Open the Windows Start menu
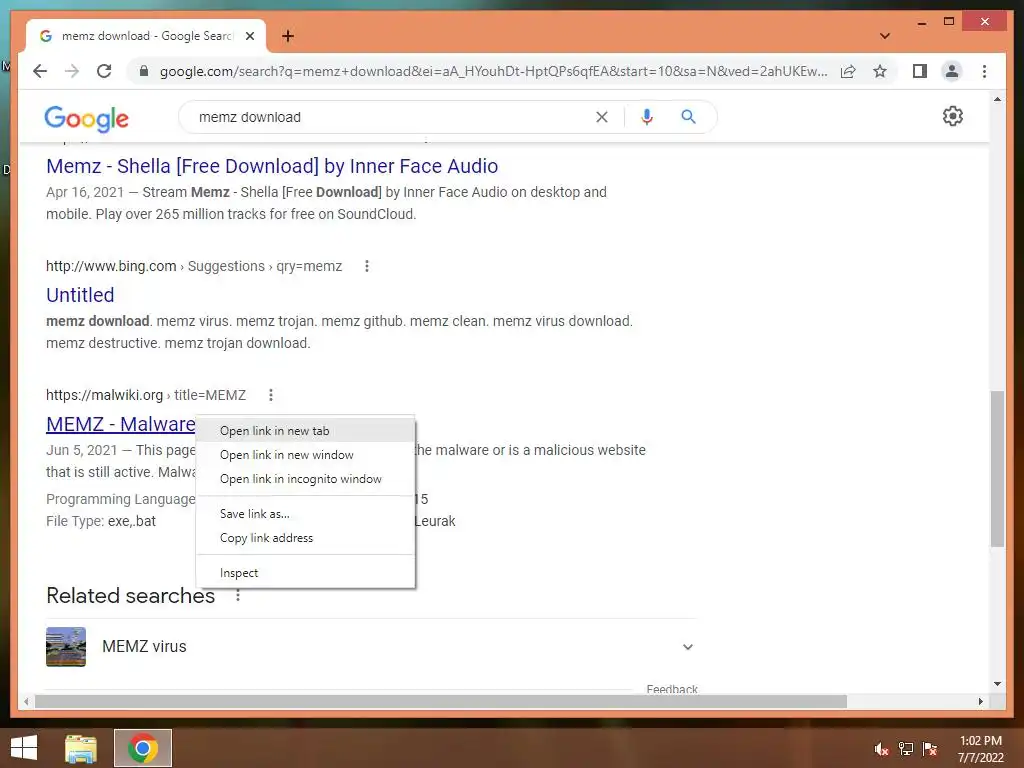The height and width of the screenshot is (768, 1024). [x=24, y=748]
